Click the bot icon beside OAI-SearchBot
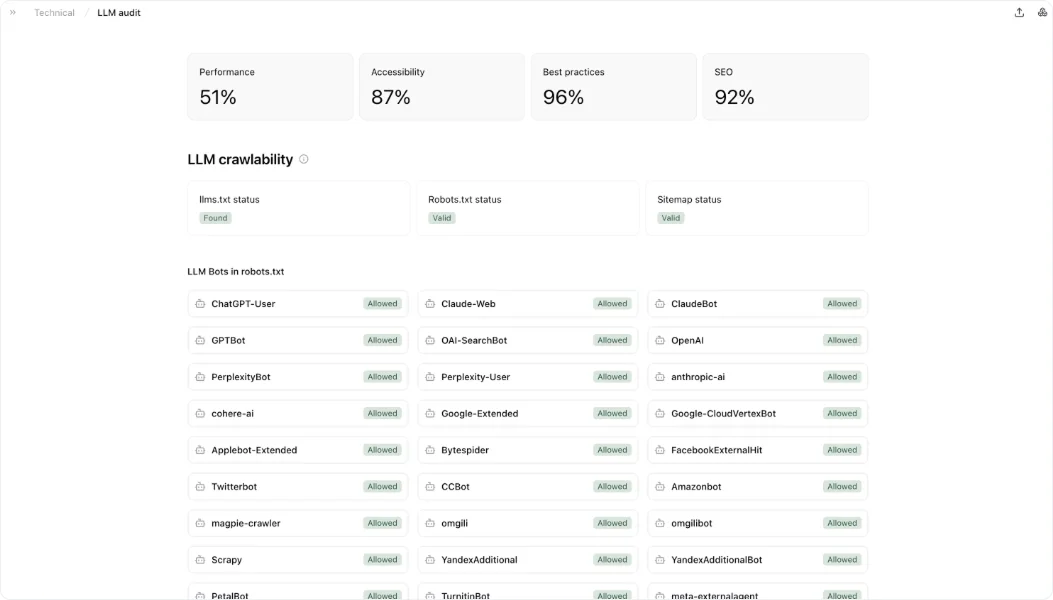Viewport: 1053px width, 600px height. pos(430,340)
